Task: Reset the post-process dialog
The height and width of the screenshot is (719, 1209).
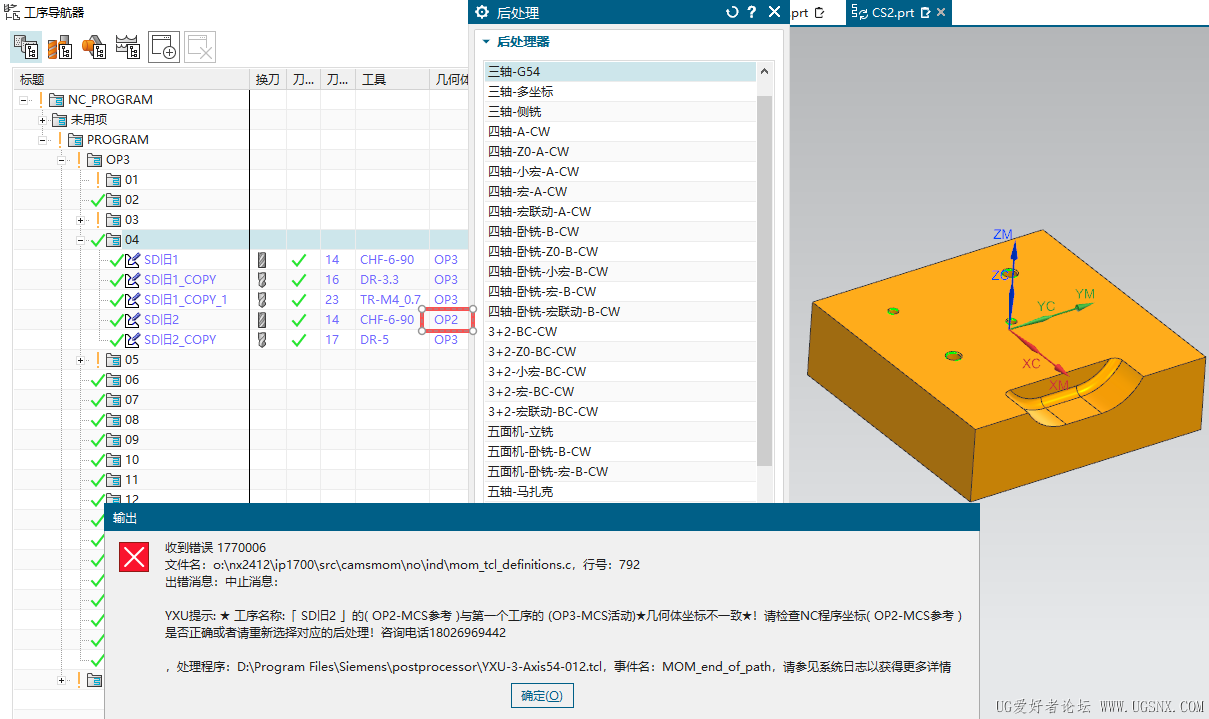Action: click(x=732, y=12)
